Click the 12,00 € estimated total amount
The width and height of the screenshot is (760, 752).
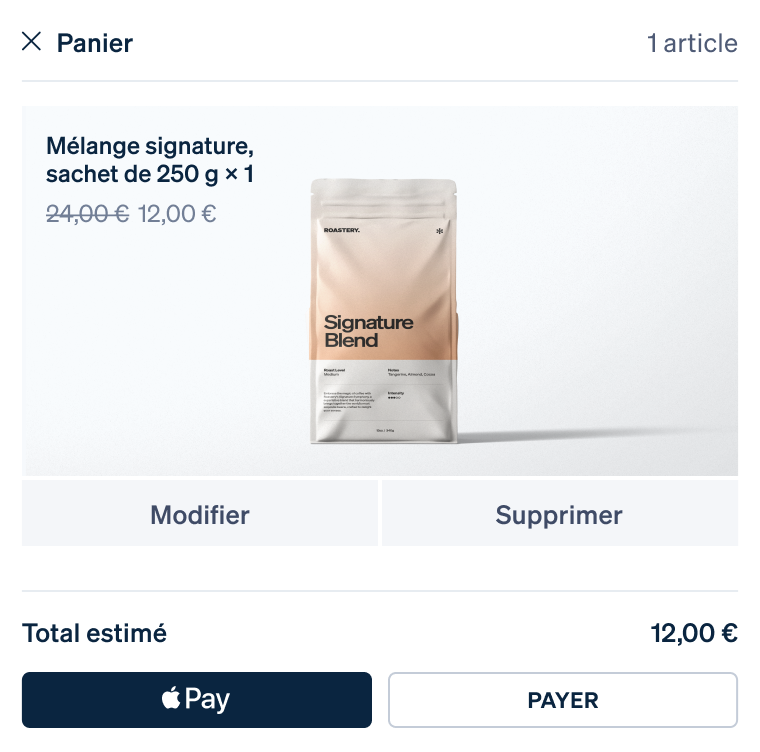click(694, 633)
